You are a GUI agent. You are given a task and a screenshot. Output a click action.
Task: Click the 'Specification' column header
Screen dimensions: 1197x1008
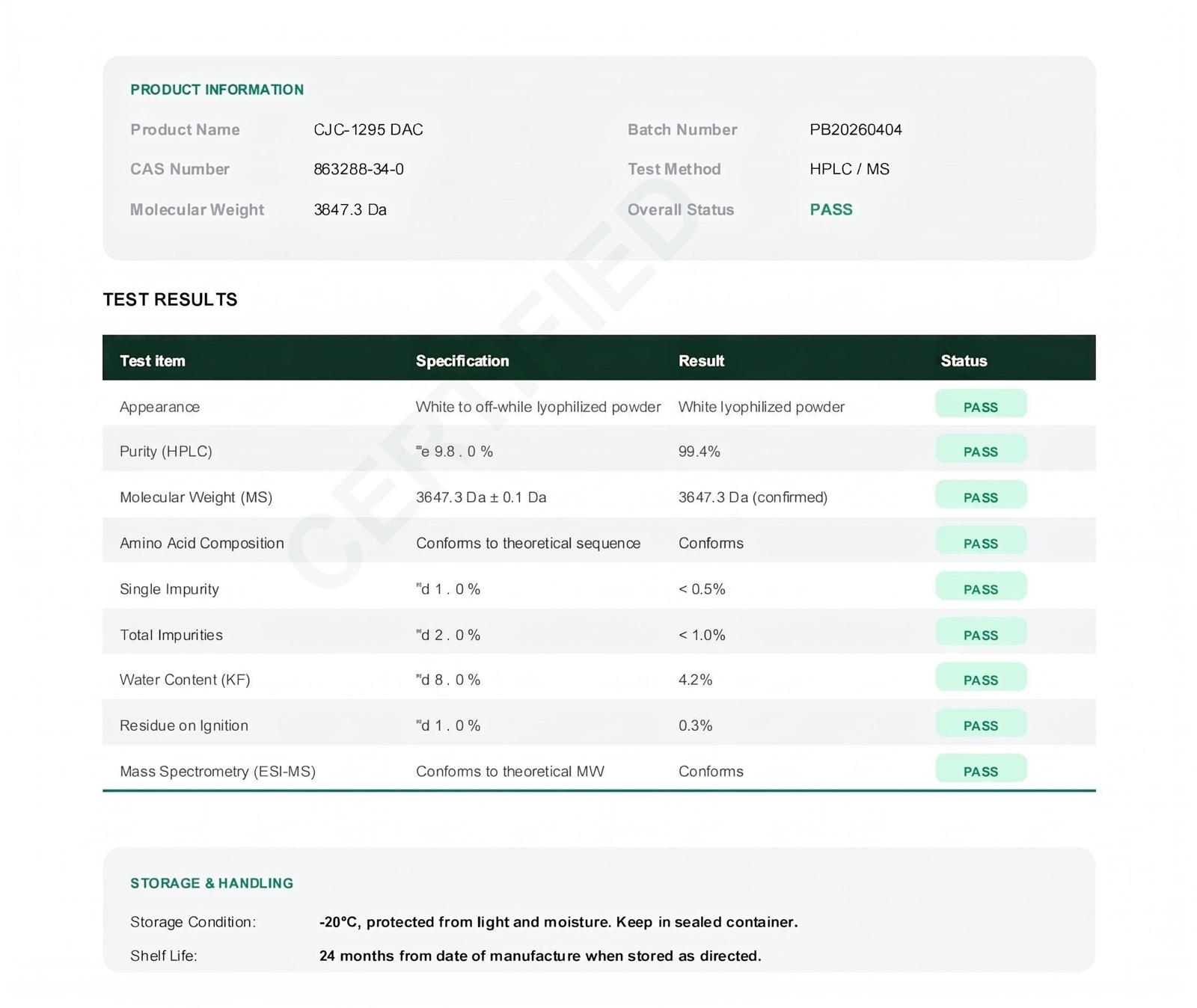462,360
